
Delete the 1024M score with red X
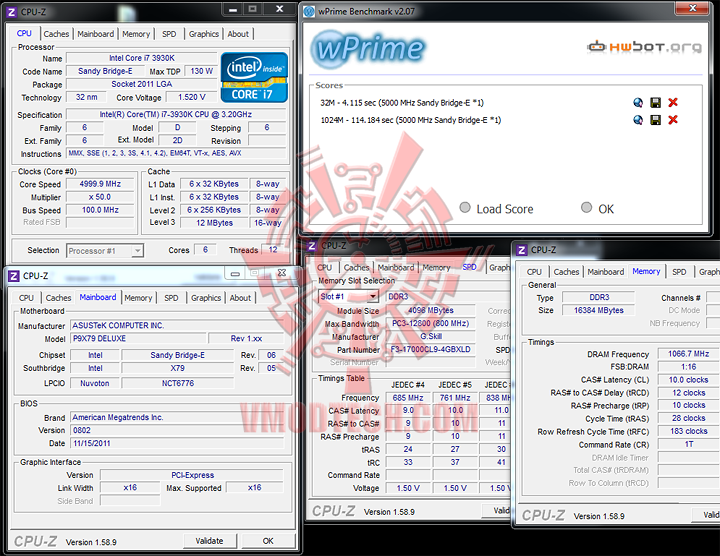tap(673, 120)
